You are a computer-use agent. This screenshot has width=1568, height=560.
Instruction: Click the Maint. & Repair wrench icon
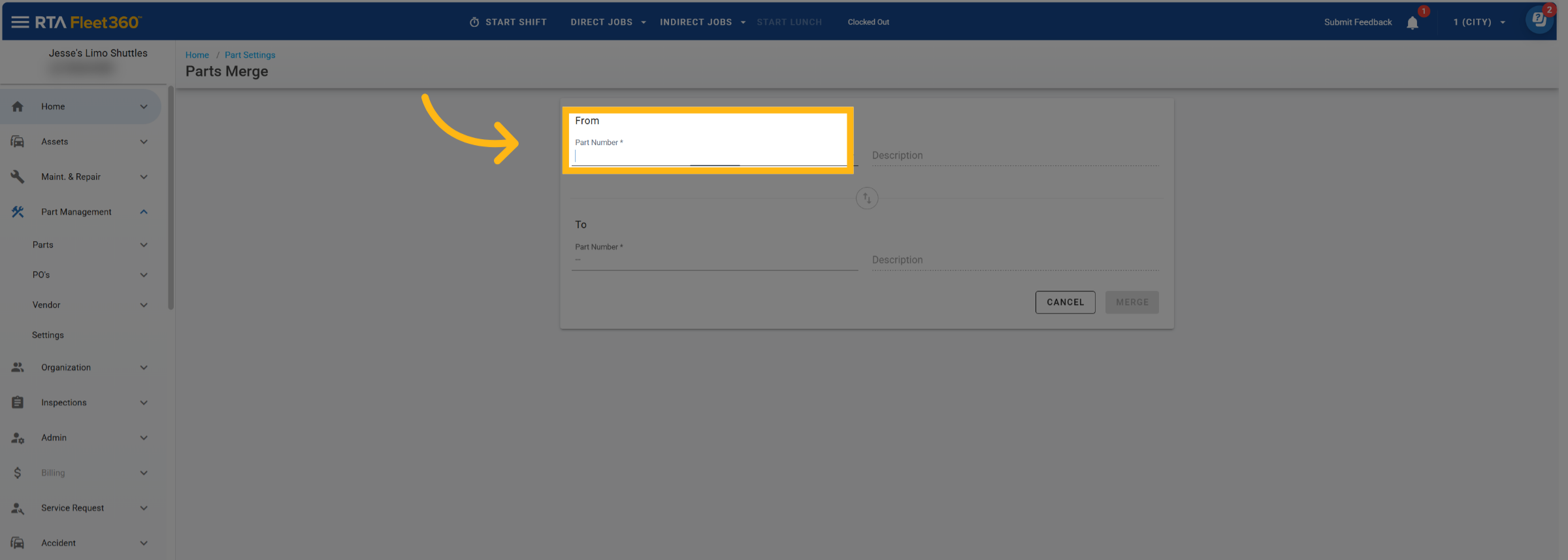point(18,176)
